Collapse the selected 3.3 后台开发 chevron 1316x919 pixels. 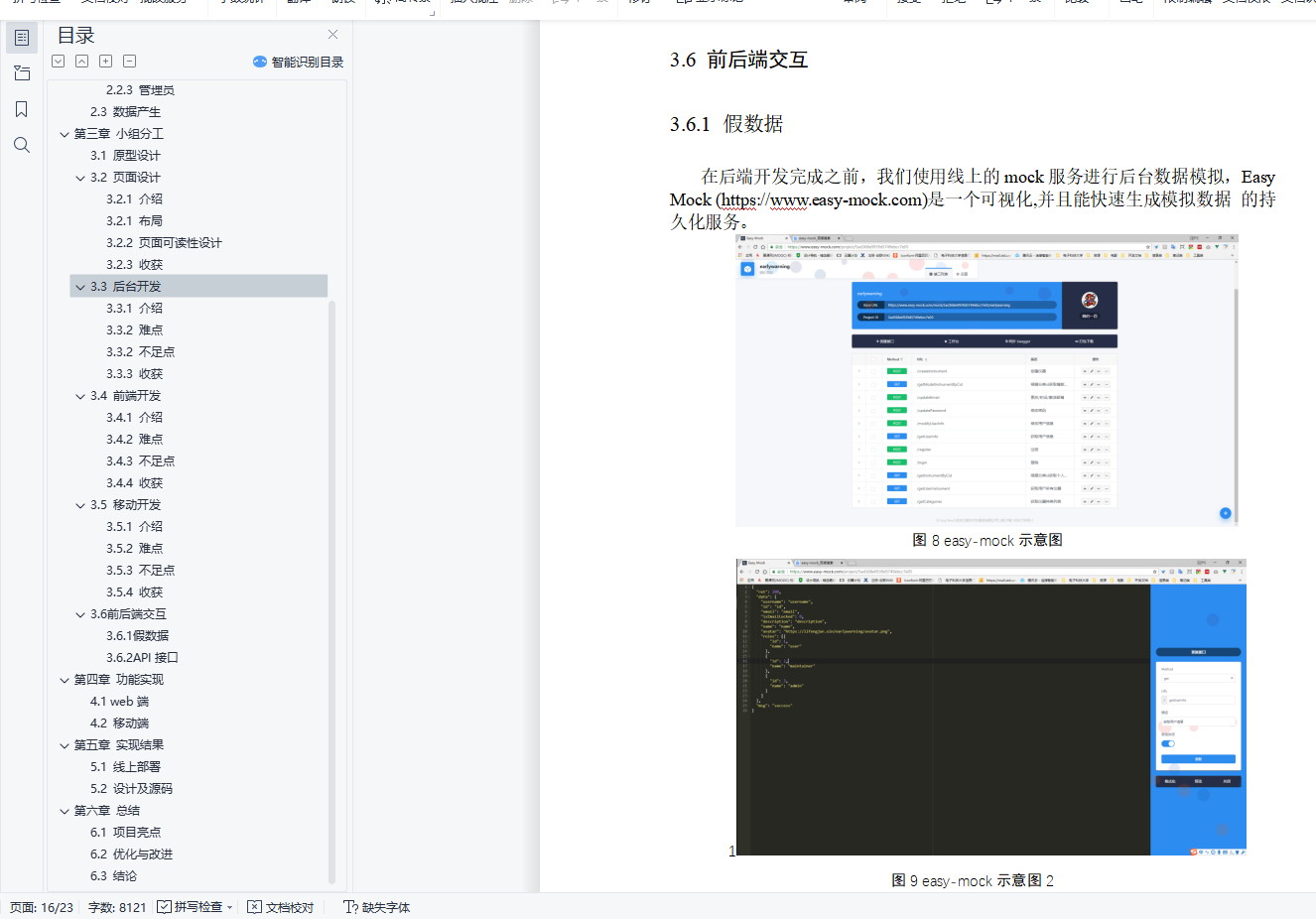click(80, 287)
